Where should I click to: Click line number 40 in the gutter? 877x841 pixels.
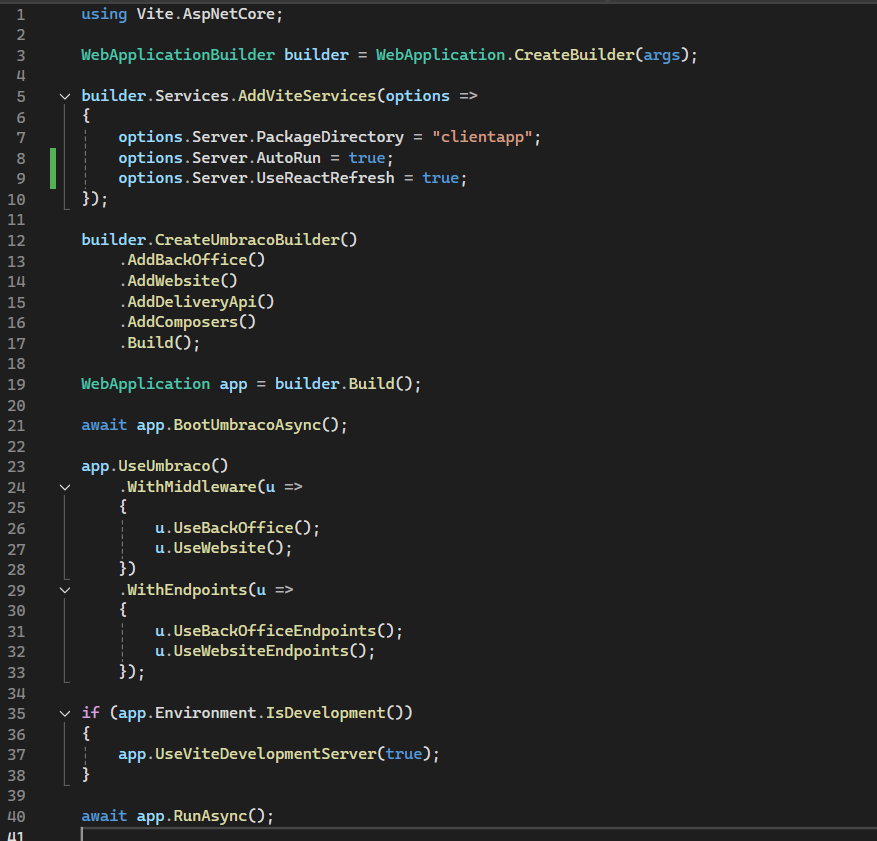coord(16,815)
